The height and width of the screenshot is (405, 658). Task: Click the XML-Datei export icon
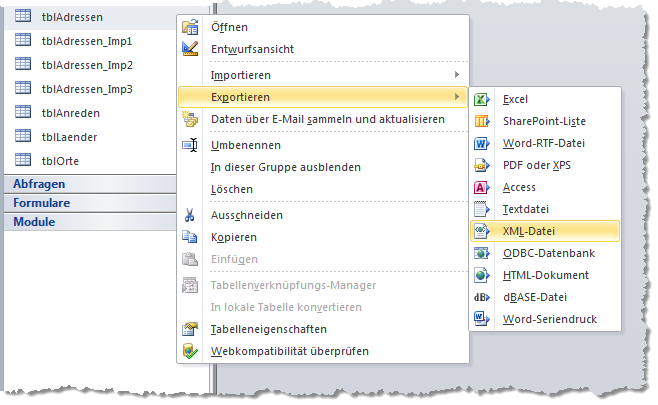[481, 231]
